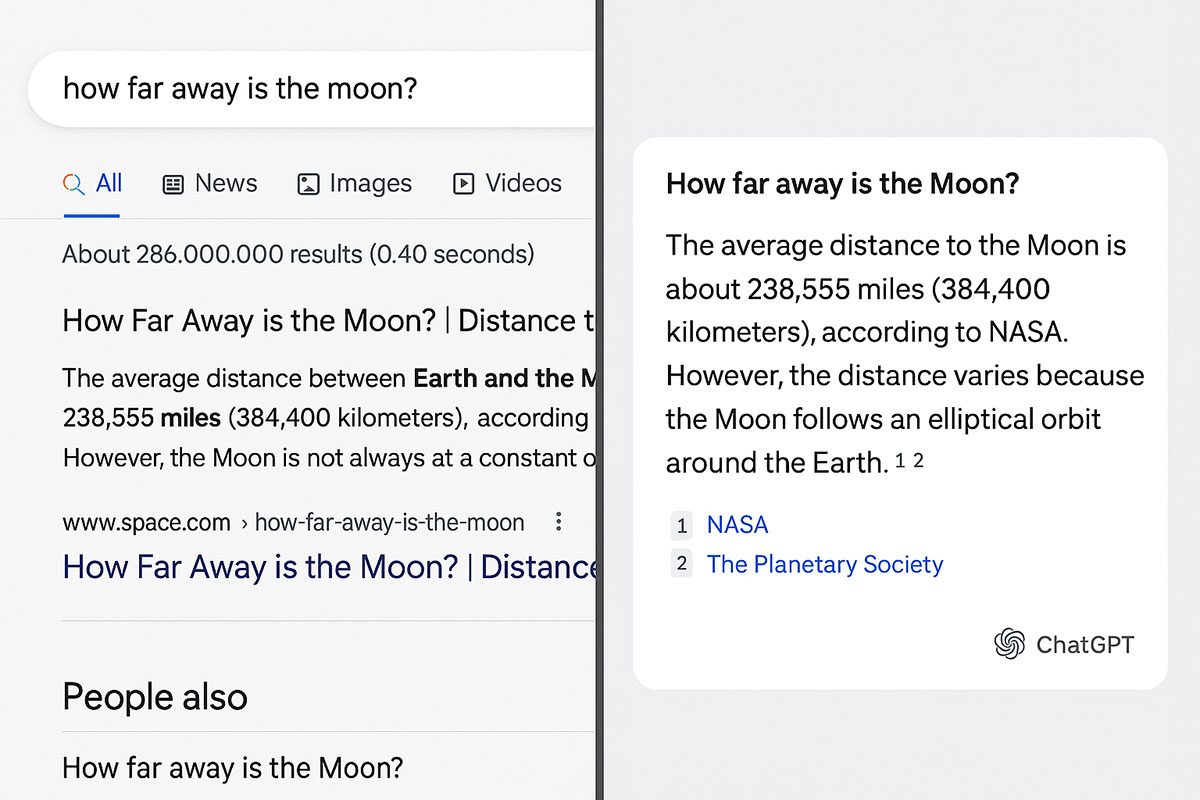
Task: Open The Planetary Society source link
Action: pyautogui.click(x=824, y=564)
